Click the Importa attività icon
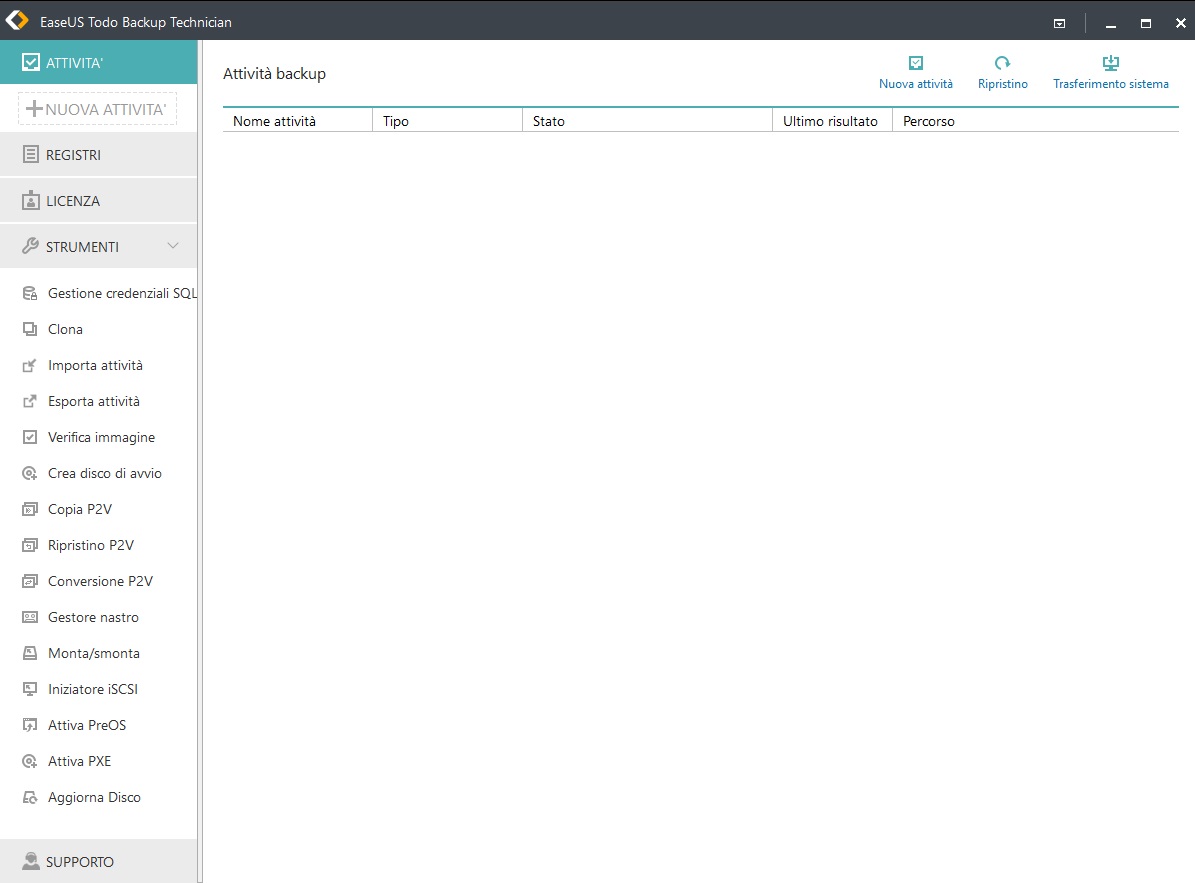 (x=30, y=366)
